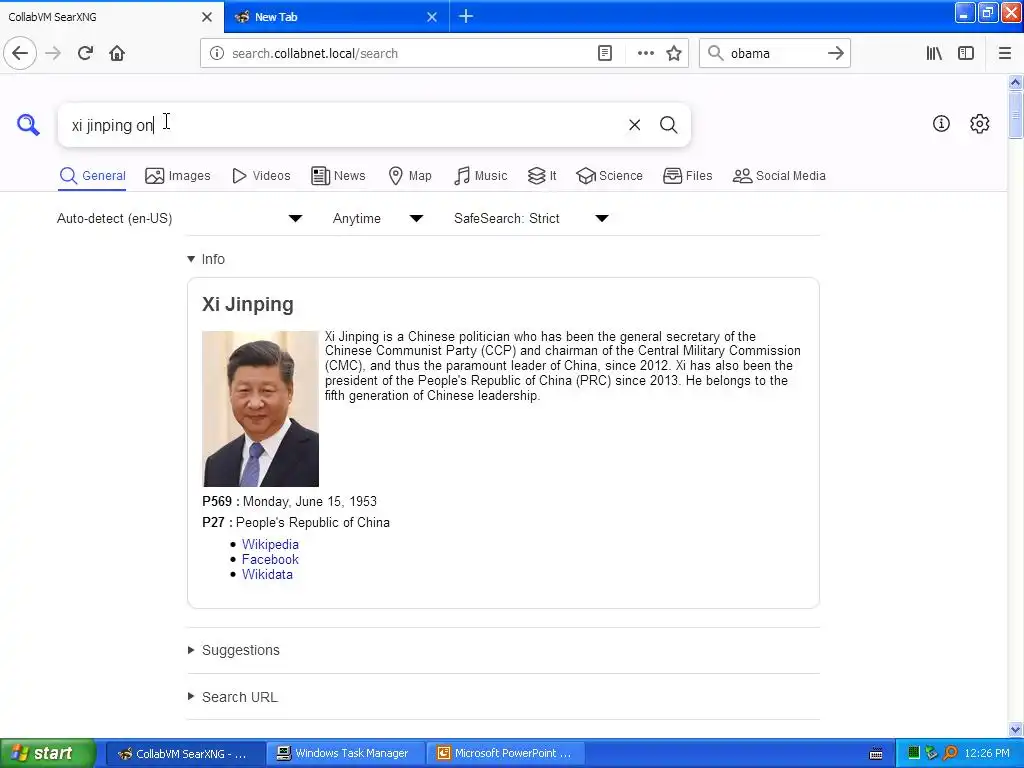Click the magnifier system tray icon
Screen dimensions: 1024x768
pyautogui.click(x=950, y=753)
